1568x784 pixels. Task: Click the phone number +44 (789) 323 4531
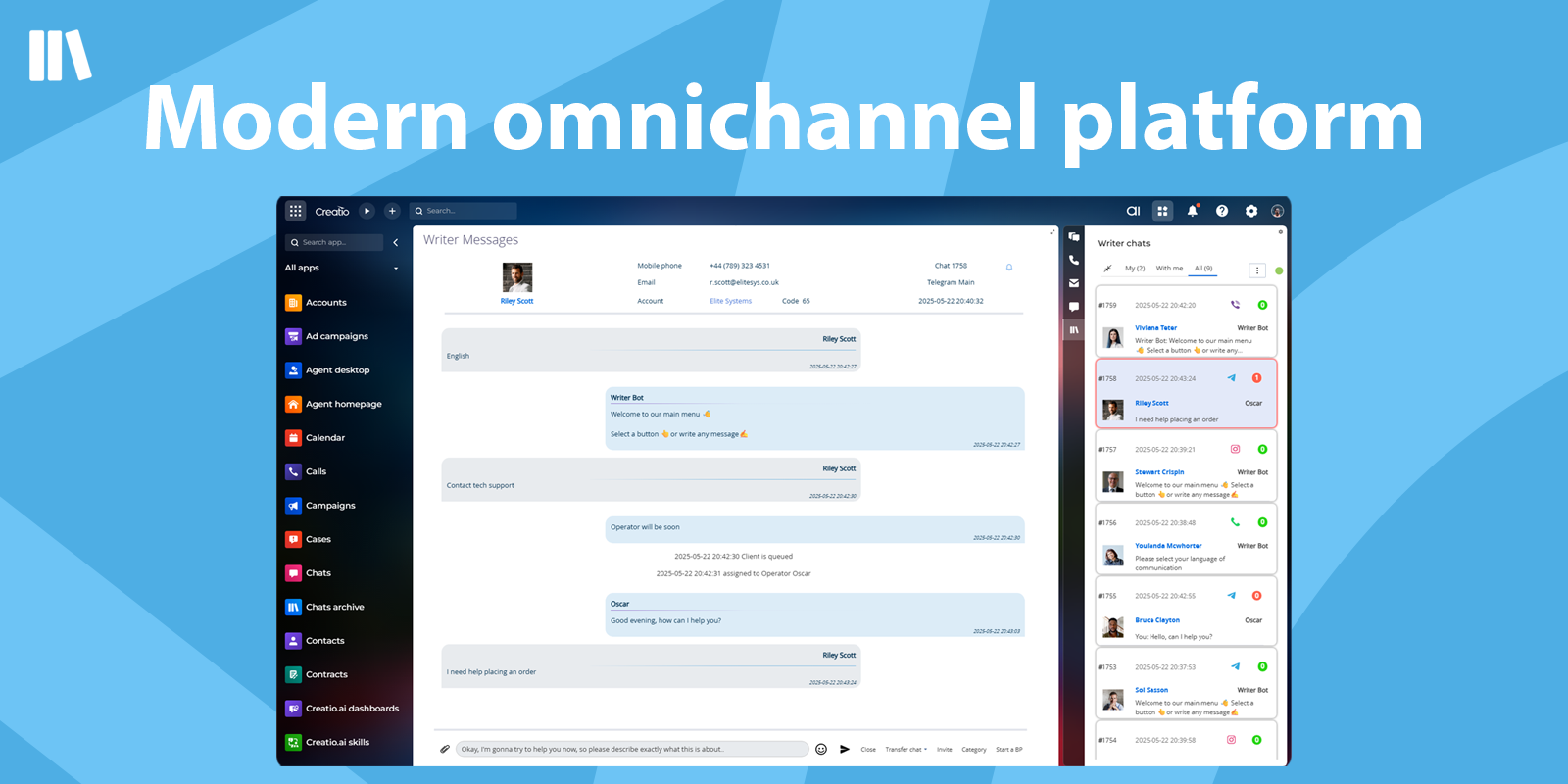pos(740,266)
